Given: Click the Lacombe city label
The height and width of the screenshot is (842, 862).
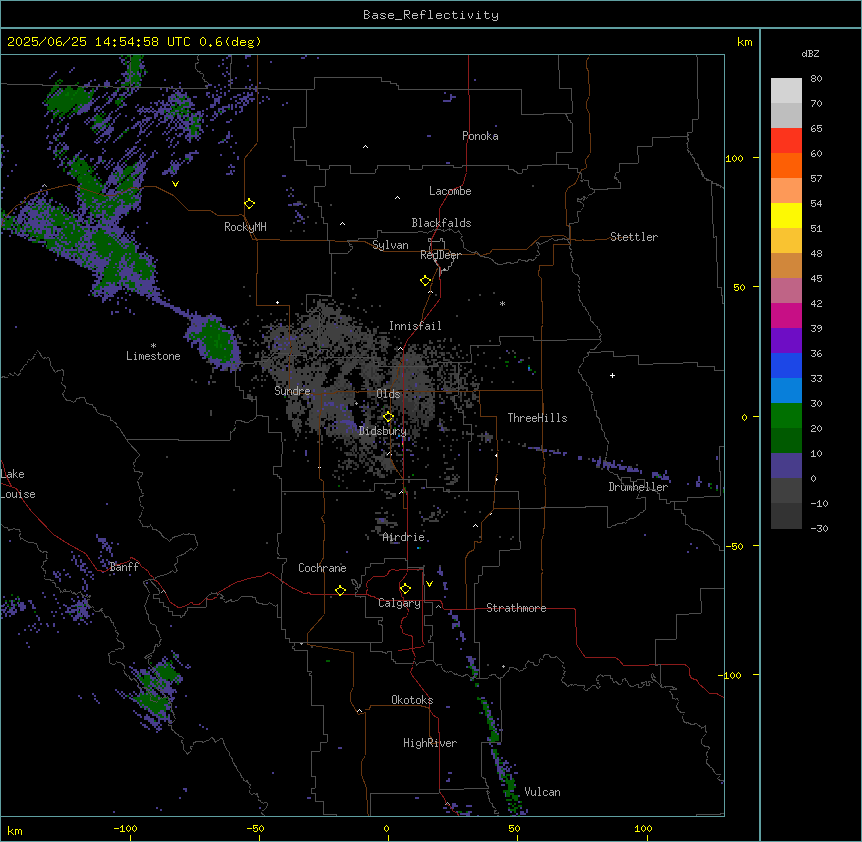Looking at the screenshot, I should 450,191.
